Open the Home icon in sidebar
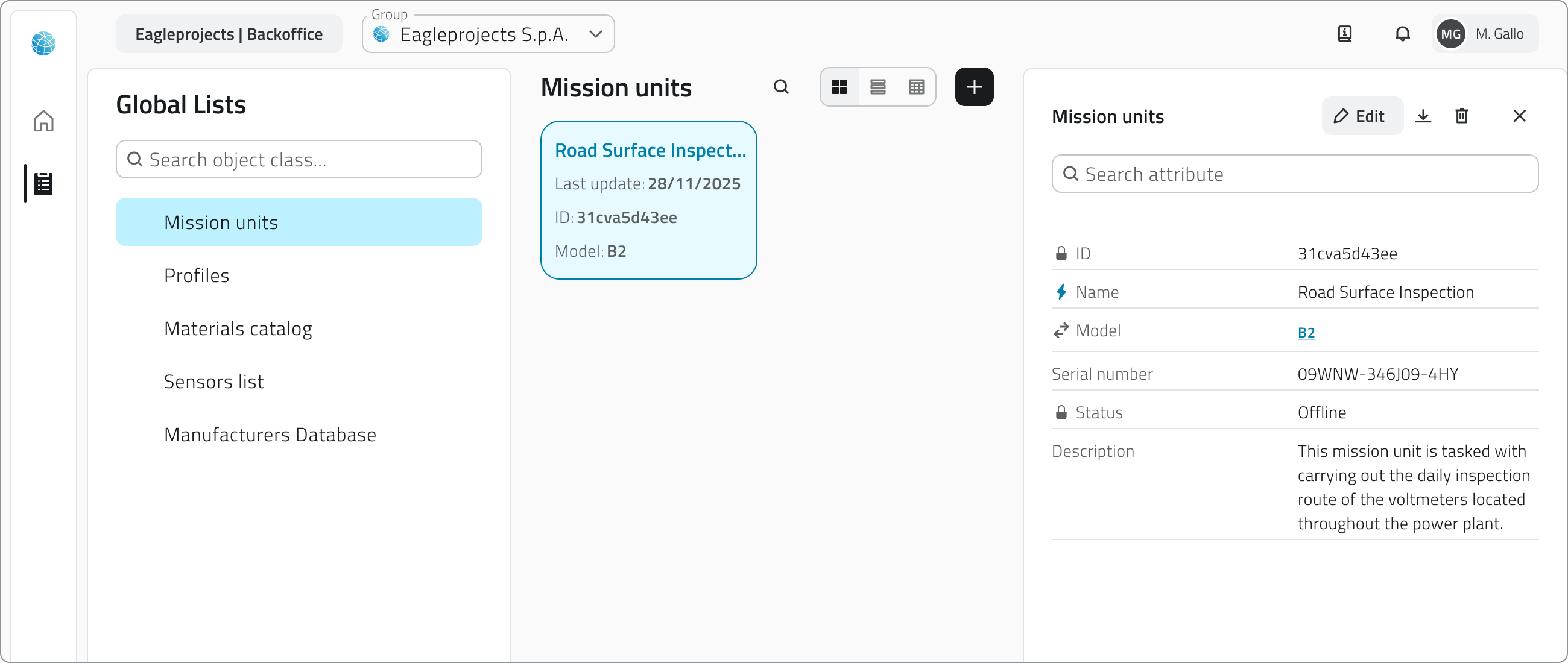Screen dimensions: 1568x663 pos(43,121)
